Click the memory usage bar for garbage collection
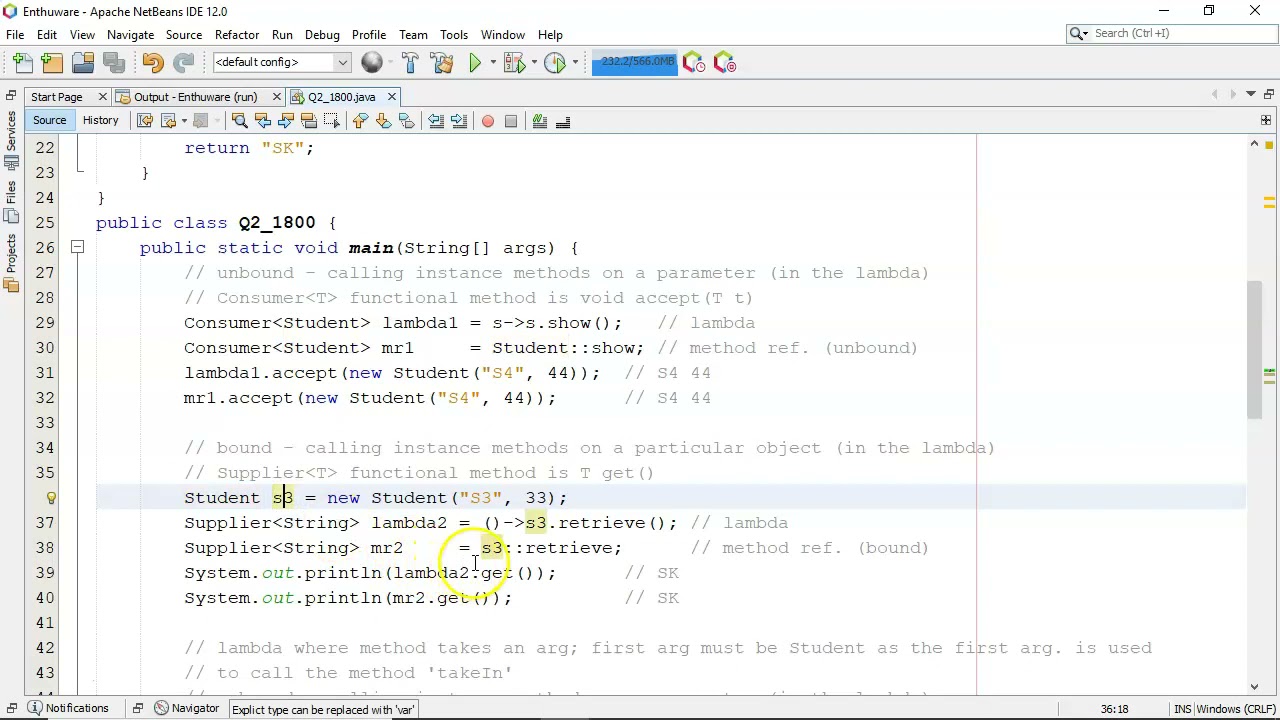 point(634,62)
